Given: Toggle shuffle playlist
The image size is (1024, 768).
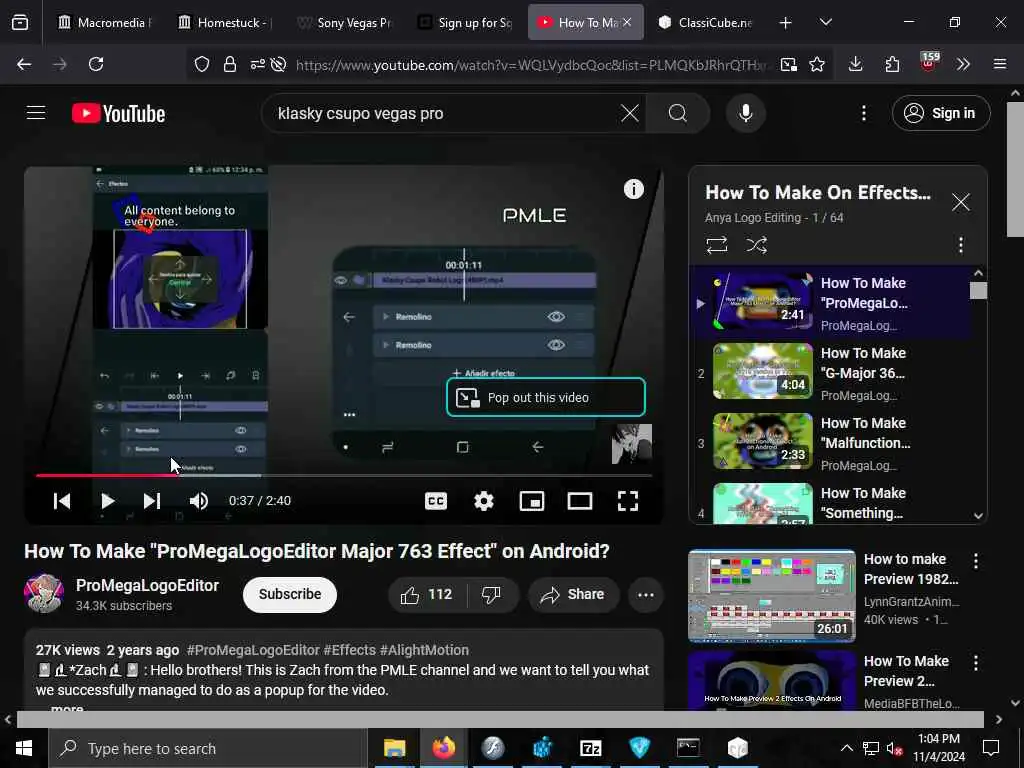Looking at the screenshot, I should click(756, 245).
